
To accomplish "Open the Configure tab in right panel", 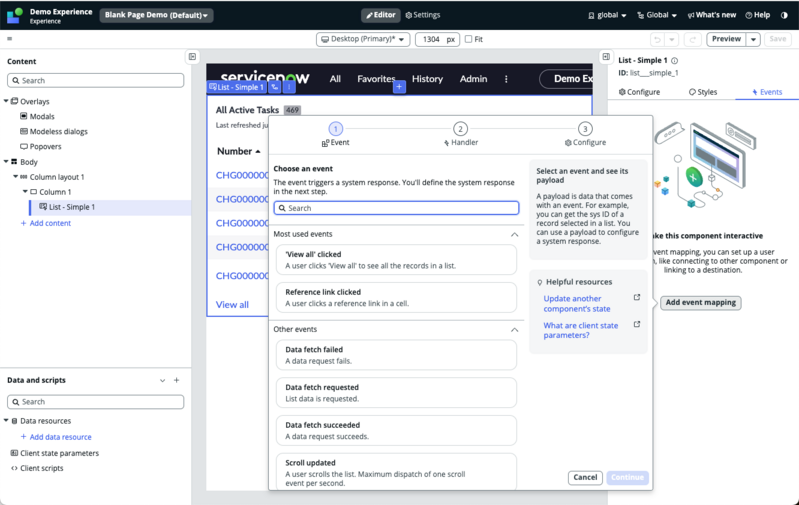I will (x=639, y=92).
